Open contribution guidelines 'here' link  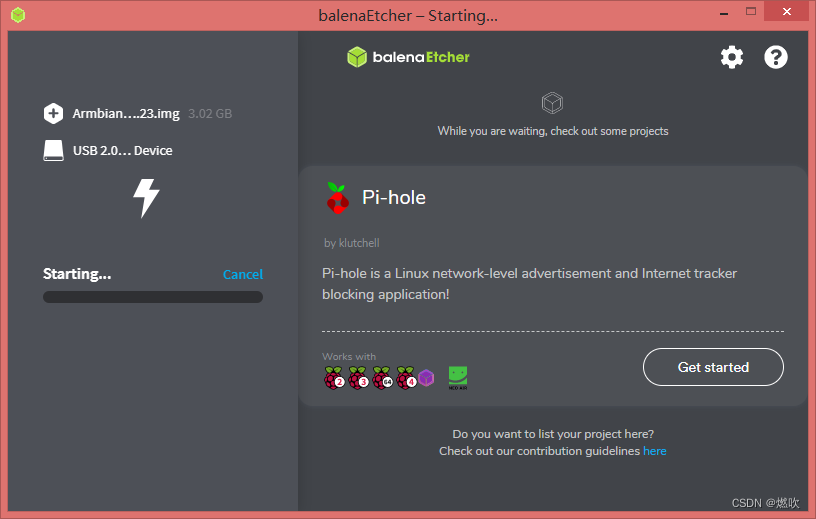tap(655, 451)
